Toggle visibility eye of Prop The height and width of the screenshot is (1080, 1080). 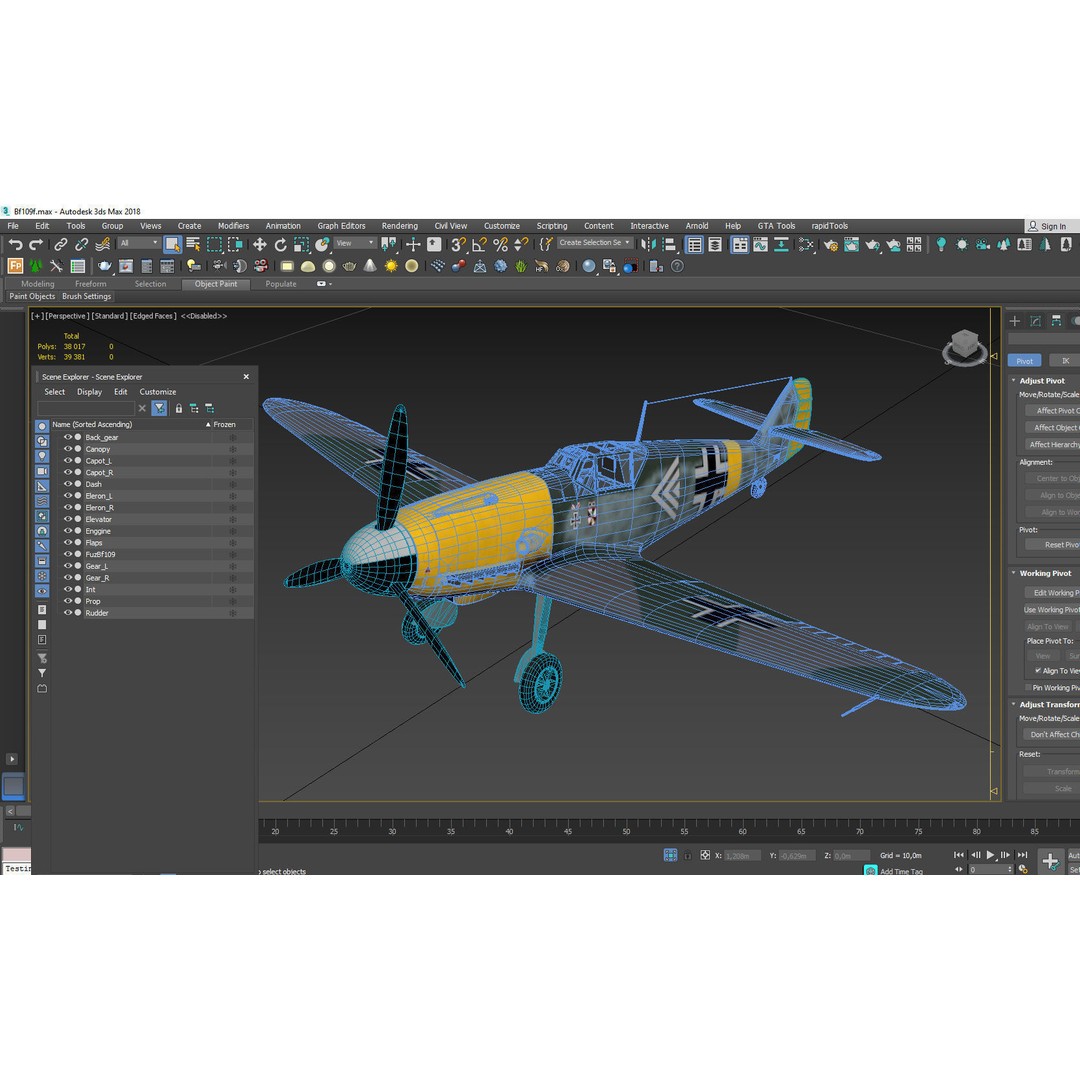(68, 601)
